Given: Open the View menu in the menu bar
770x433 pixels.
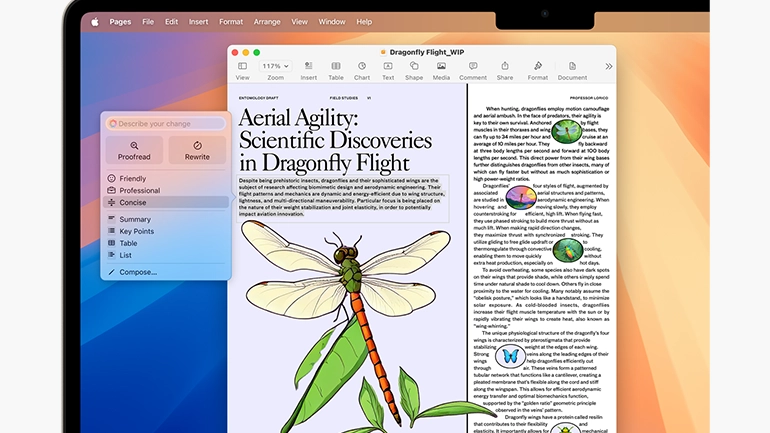Looking at the screenshot, I should [x=299, y=22].
